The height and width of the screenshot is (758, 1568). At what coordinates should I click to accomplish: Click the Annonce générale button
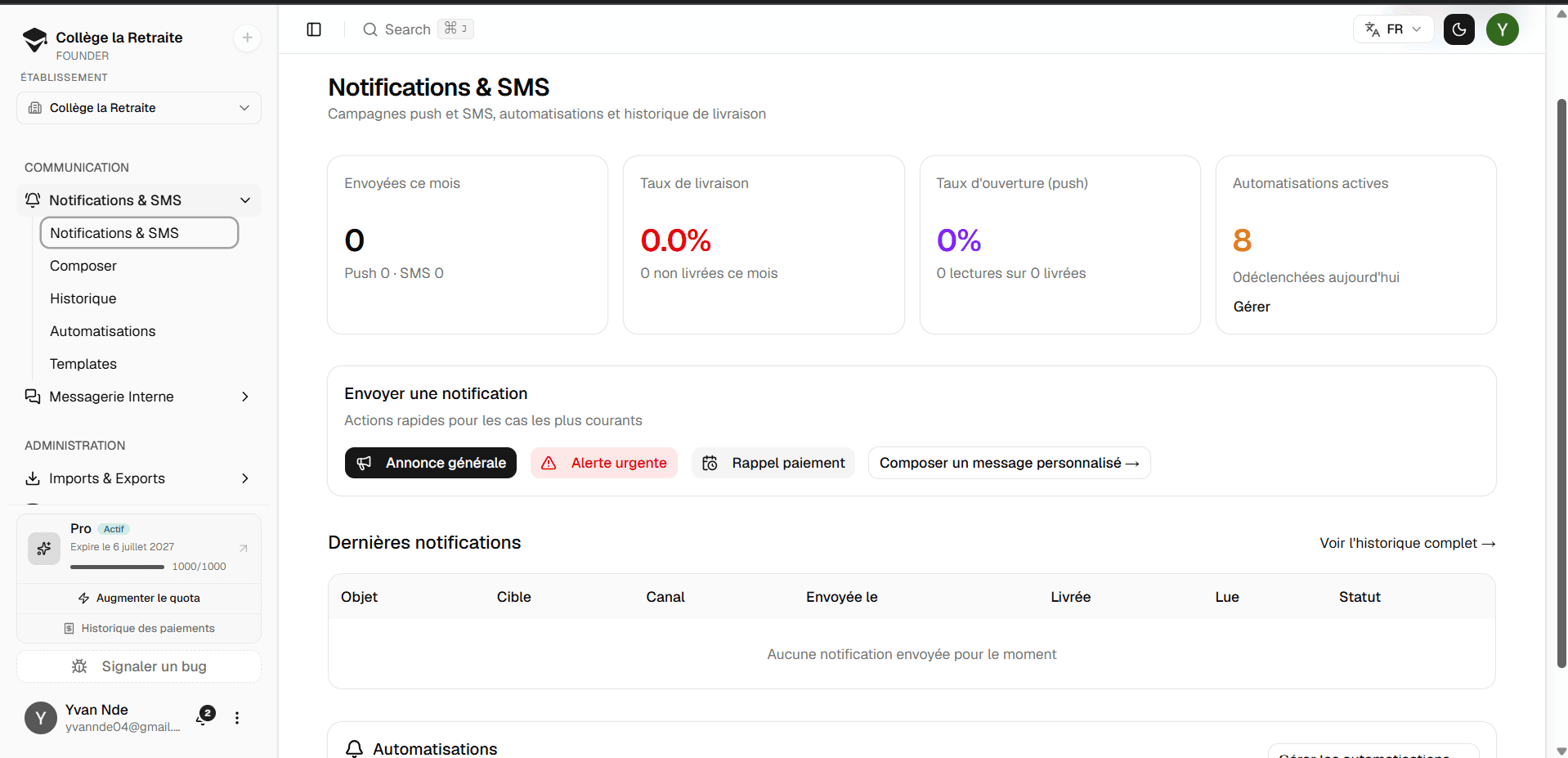click(431, 463)
